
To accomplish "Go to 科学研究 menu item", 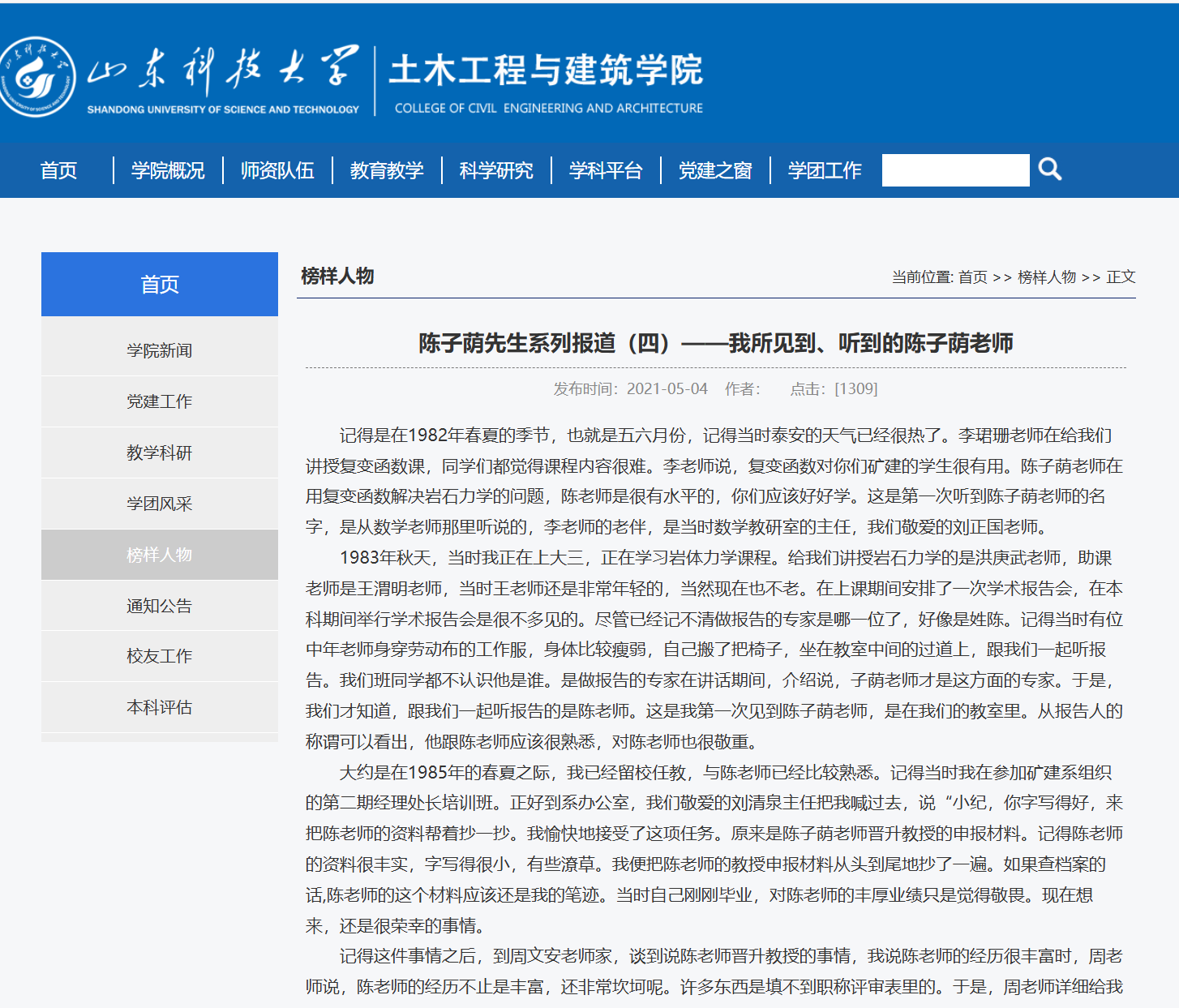I will 496,170.
